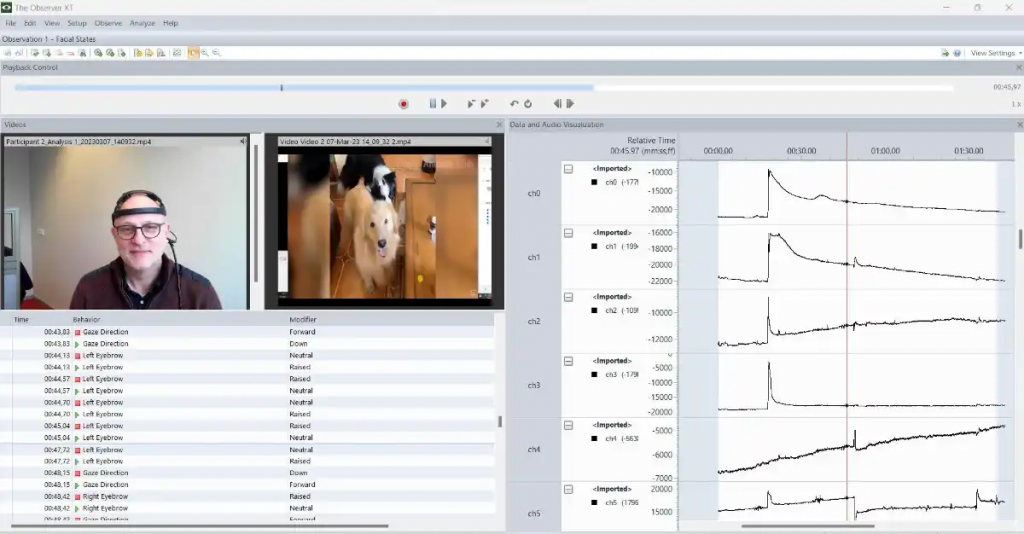Click the dogs video frame

coord(385,227)
